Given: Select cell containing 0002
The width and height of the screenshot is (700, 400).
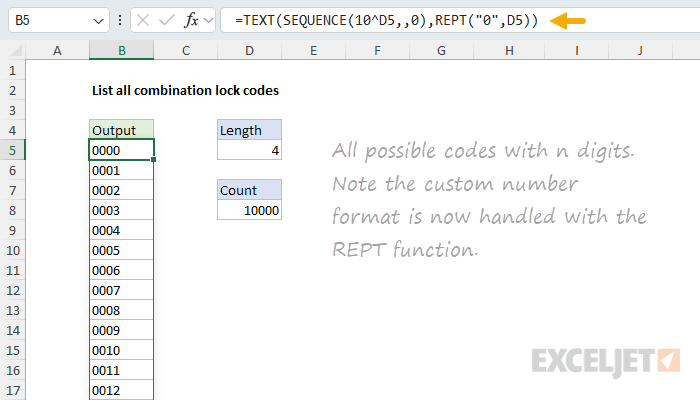Looking at the screenshot, I should click(x=121, y=191).
